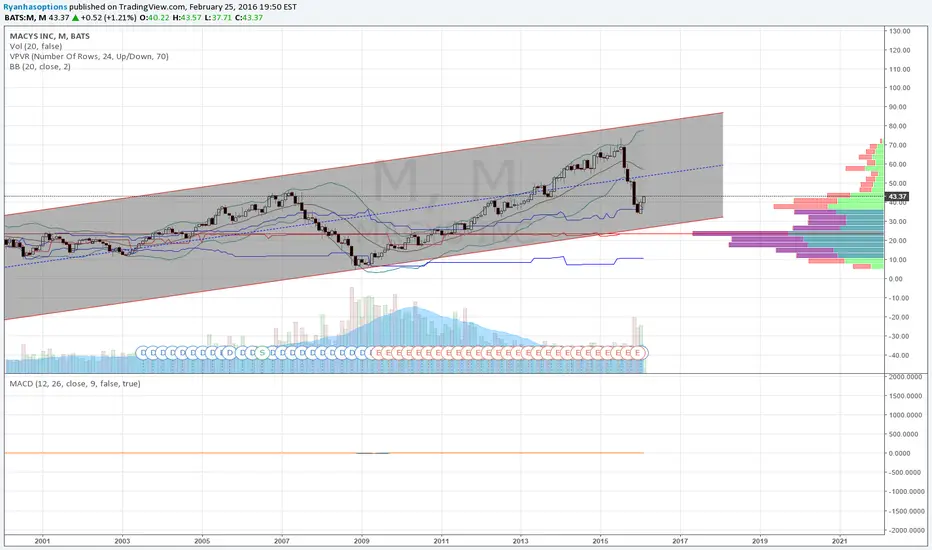This screenshot has width=932, height=550.
Task: Select the MACYS INC, M, BATS legend title
Action: (49, 36)
